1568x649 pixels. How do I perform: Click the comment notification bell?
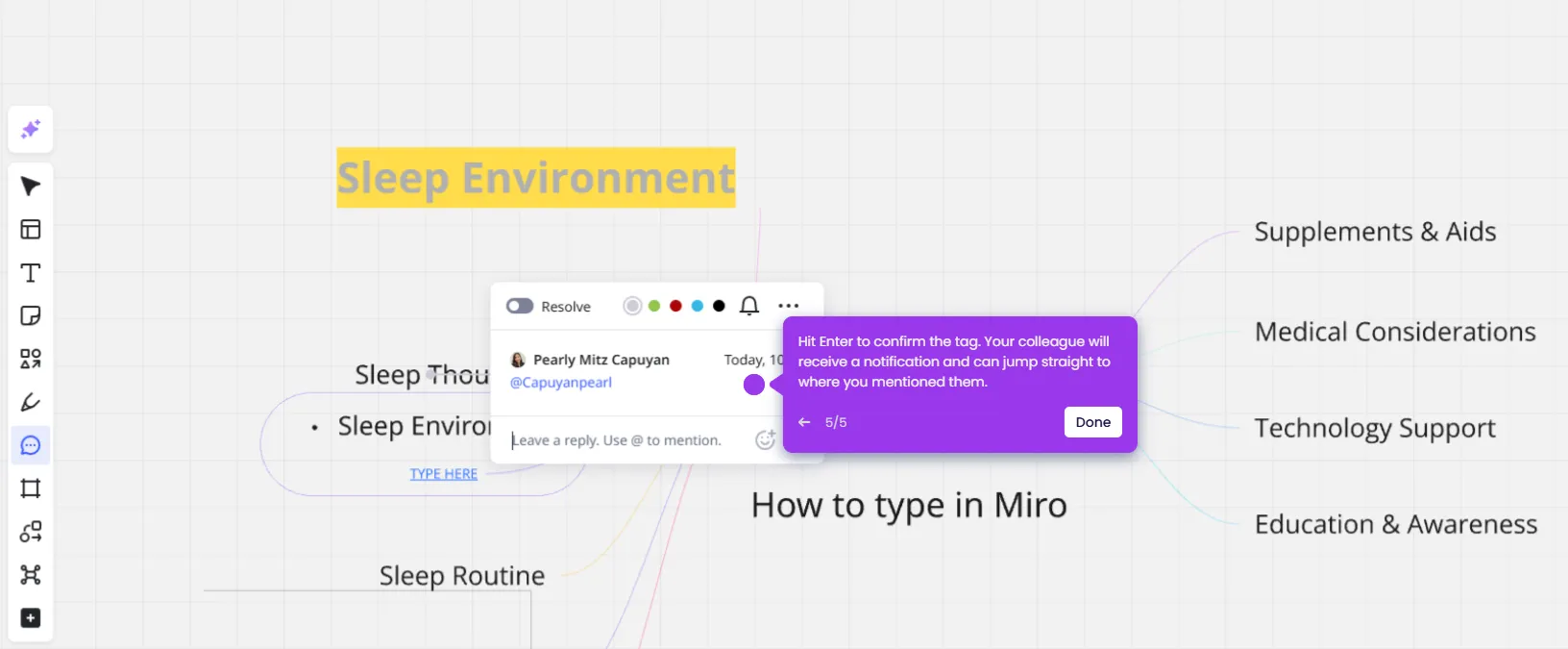tap(749, 306)
